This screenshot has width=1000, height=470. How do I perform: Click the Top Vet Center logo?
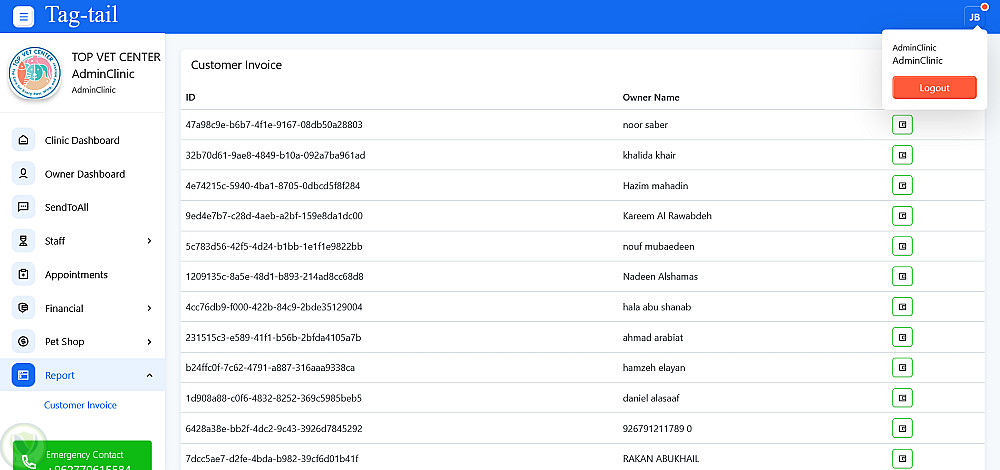click(34, 73)
